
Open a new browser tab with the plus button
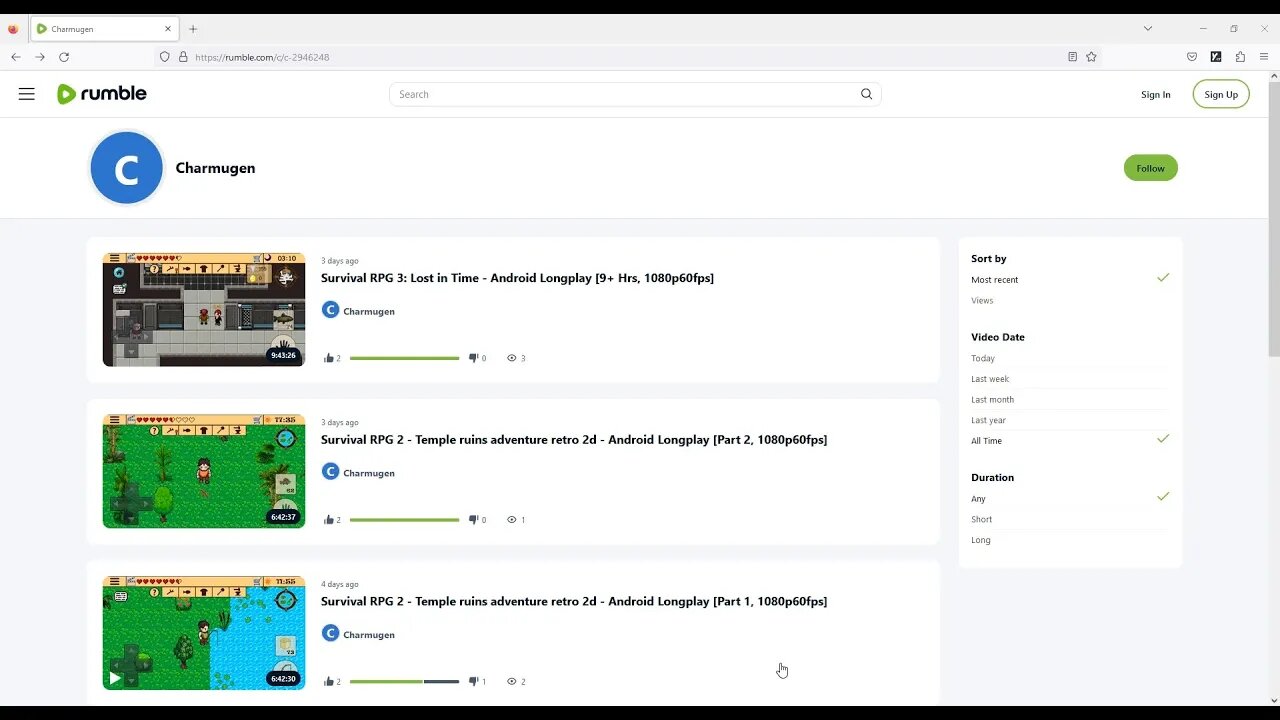coord(193,29)
